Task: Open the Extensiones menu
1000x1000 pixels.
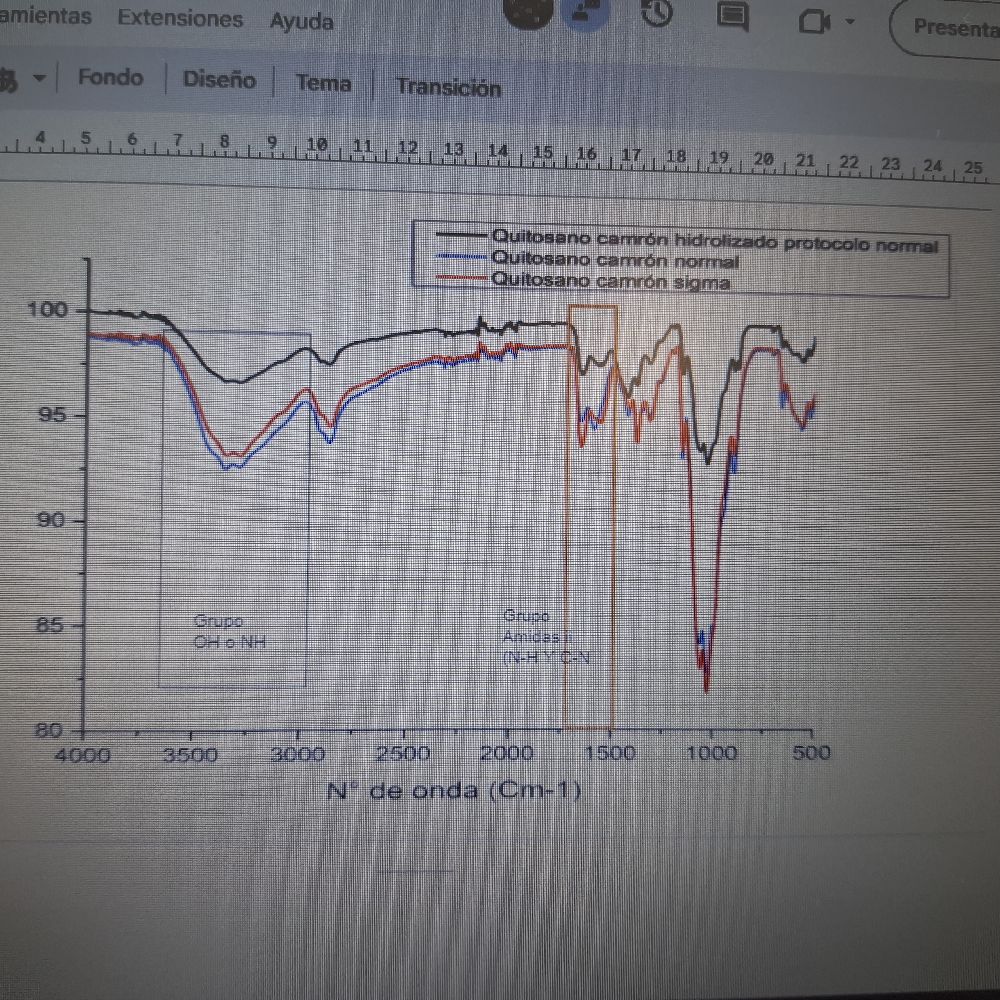Action: 180,18
